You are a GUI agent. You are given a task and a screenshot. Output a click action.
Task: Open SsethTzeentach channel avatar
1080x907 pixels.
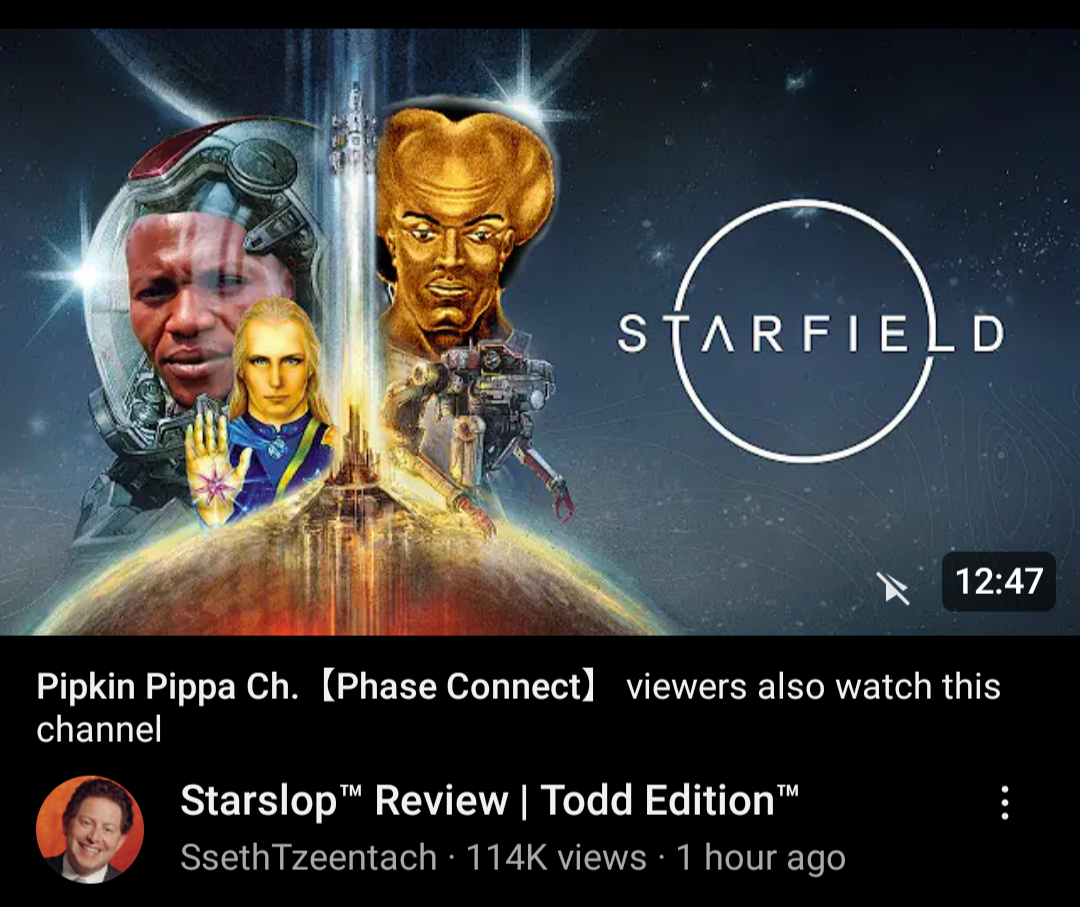coord(90,829)
